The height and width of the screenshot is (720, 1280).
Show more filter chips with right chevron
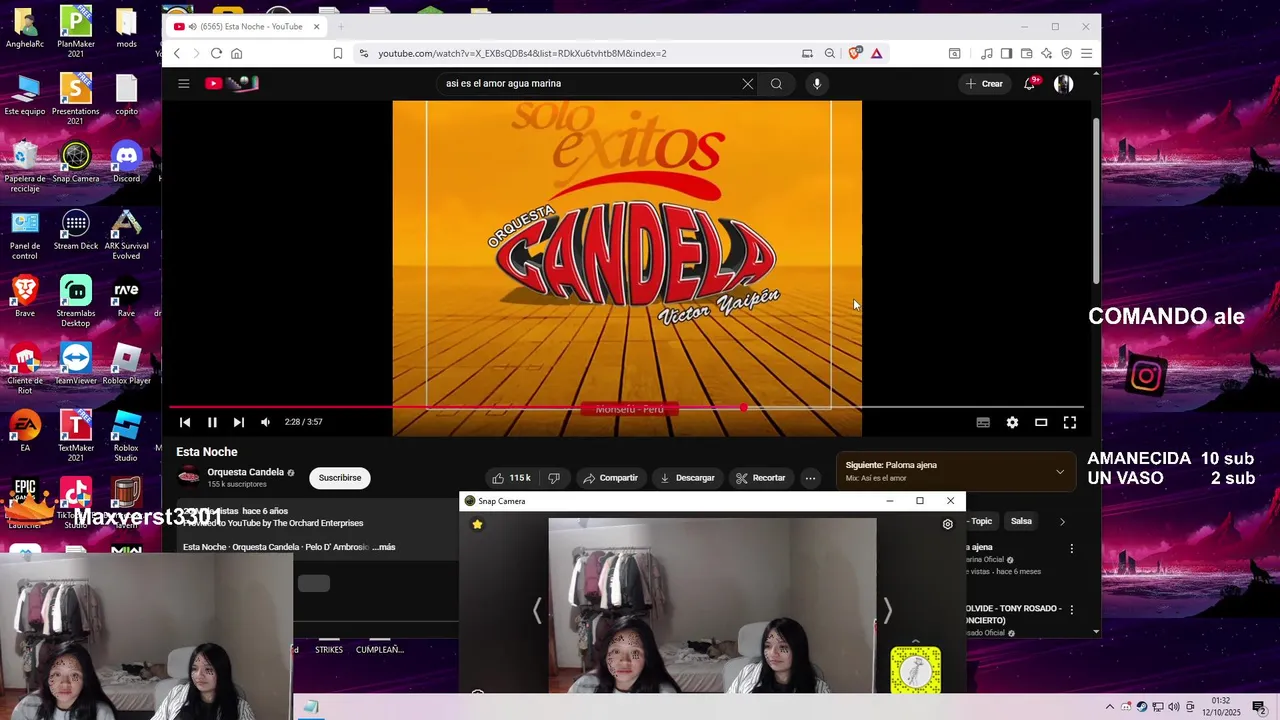(1062, 521)
